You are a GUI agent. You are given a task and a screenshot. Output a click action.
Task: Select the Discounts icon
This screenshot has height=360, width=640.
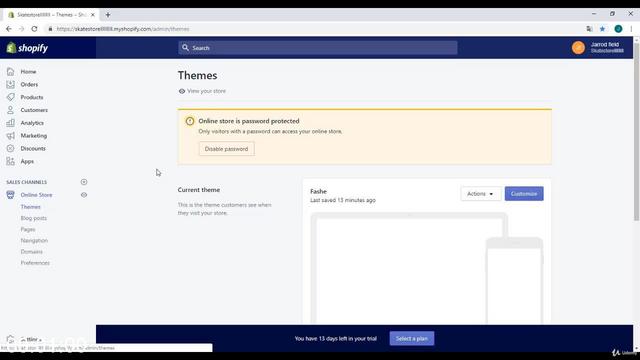(11, 149)
